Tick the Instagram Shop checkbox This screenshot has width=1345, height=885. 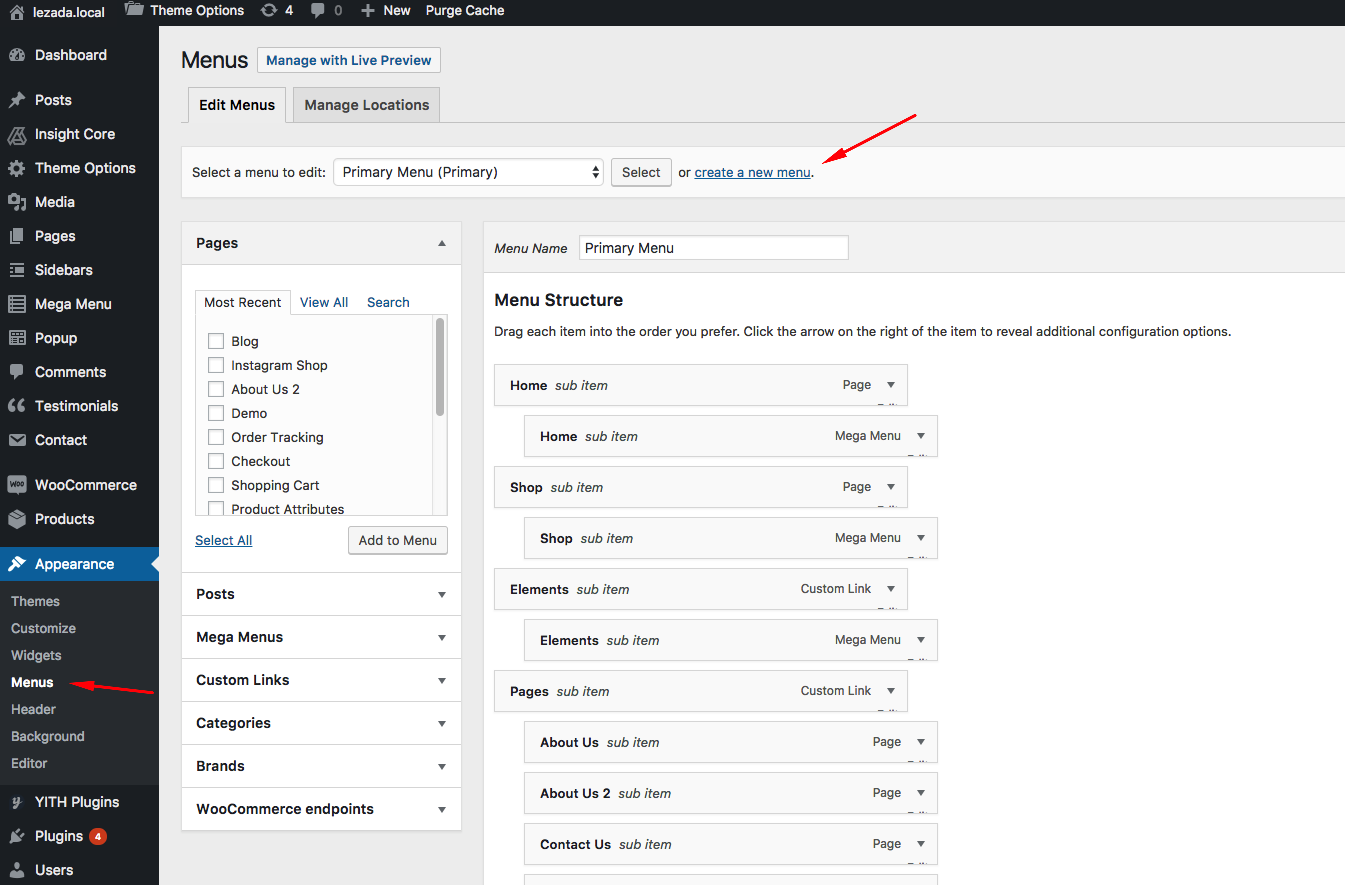pos(216,365)
